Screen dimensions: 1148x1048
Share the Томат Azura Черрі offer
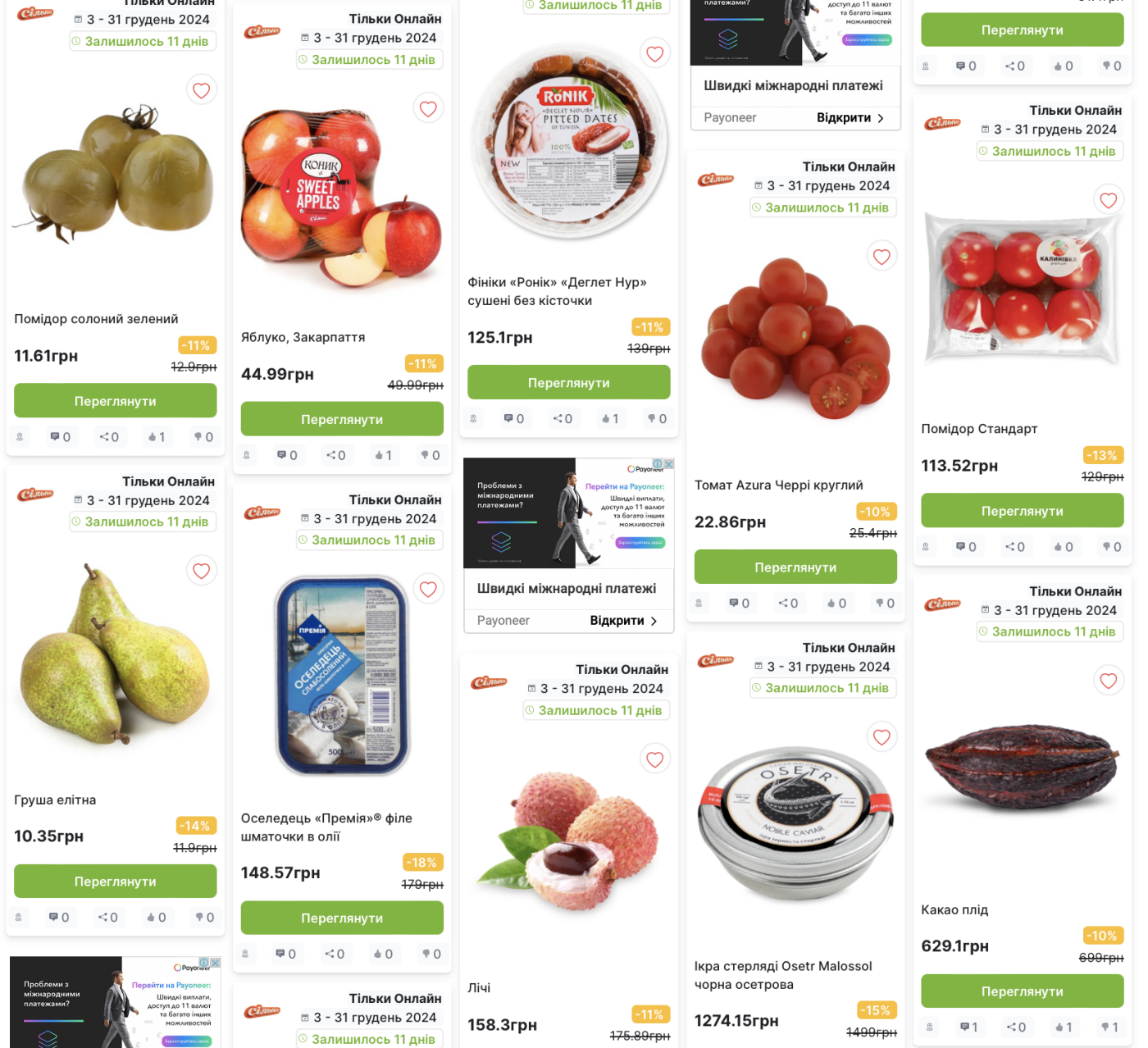point(788,604)
